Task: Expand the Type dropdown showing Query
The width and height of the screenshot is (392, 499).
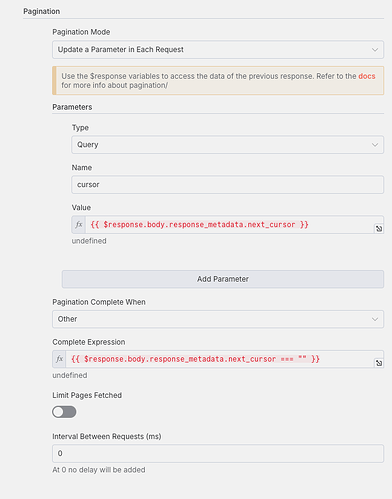Action: (x=228, y=145)
